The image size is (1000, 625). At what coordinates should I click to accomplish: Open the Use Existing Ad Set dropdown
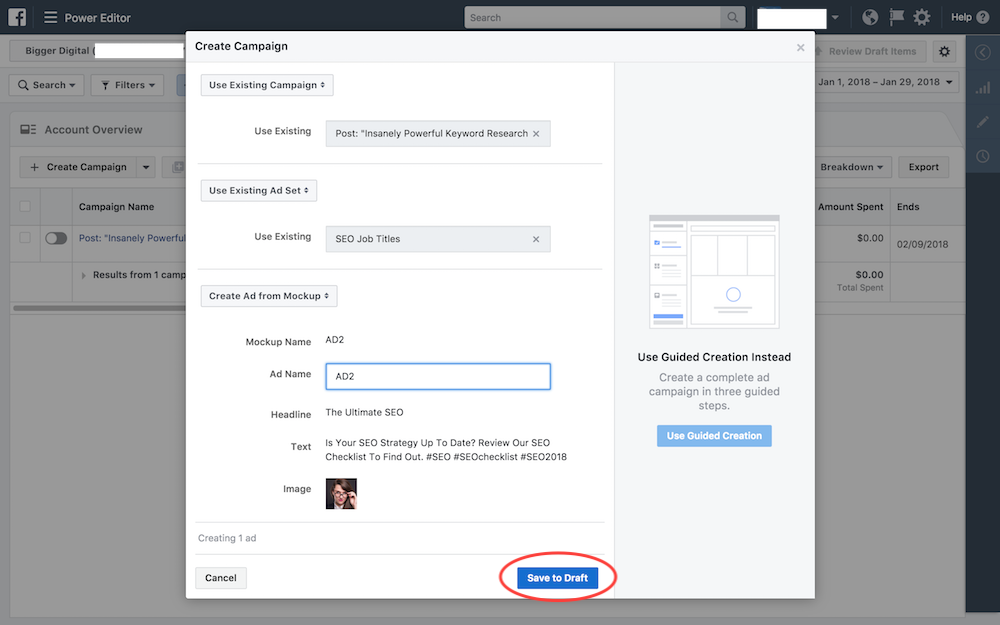coord(259,190)
